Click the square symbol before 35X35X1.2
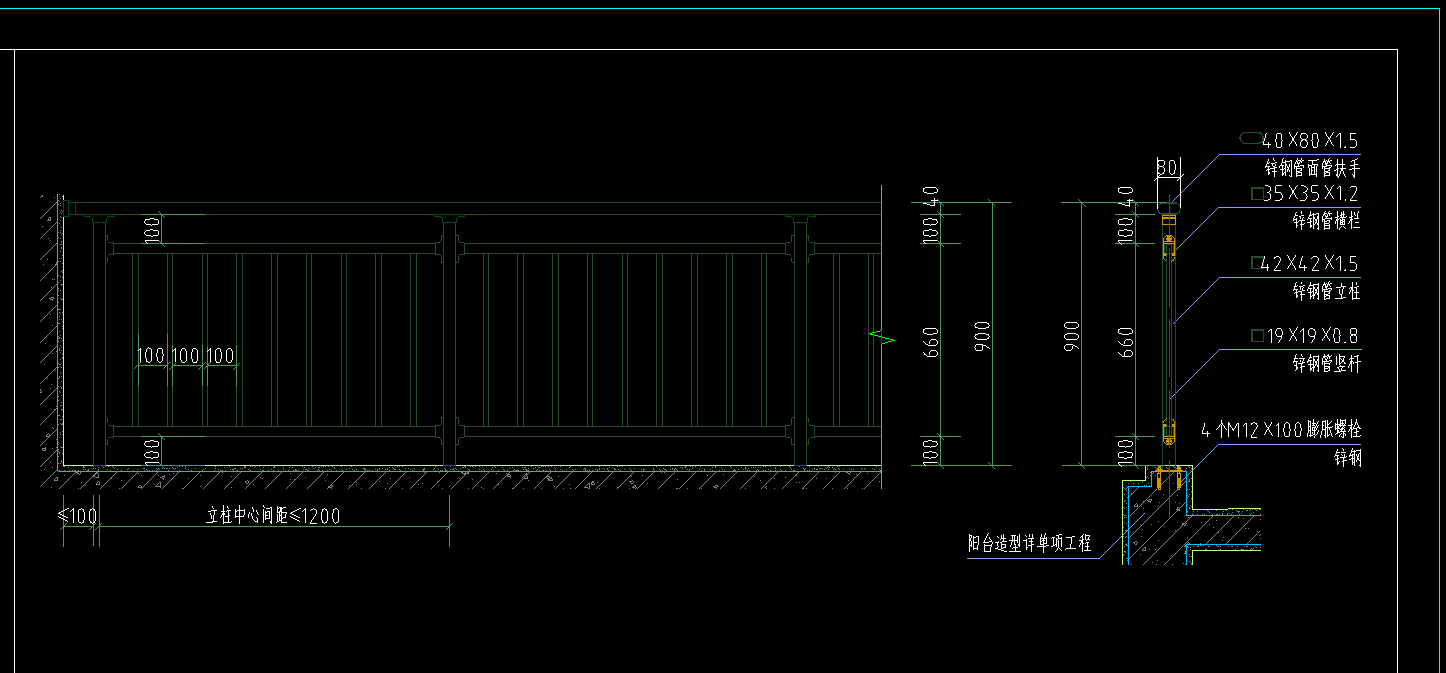This screenshot has width=1446, height=673. (x=1257, y=192)
